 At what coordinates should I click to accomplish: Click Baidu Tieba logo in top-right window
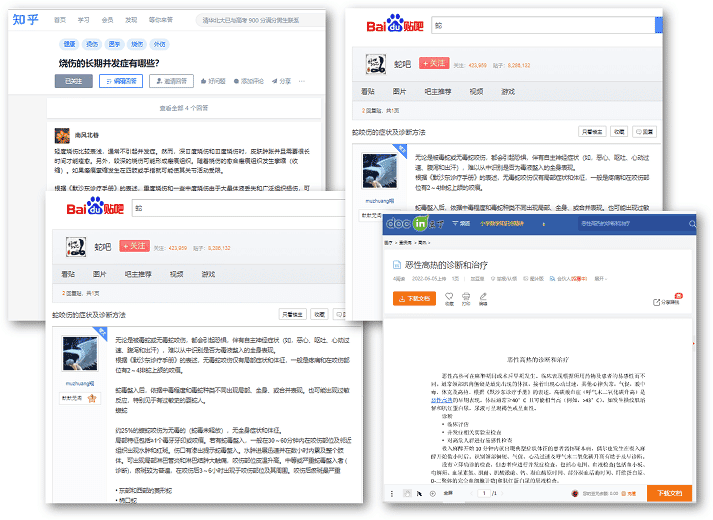pyautogui.click(x=395, y=24)
